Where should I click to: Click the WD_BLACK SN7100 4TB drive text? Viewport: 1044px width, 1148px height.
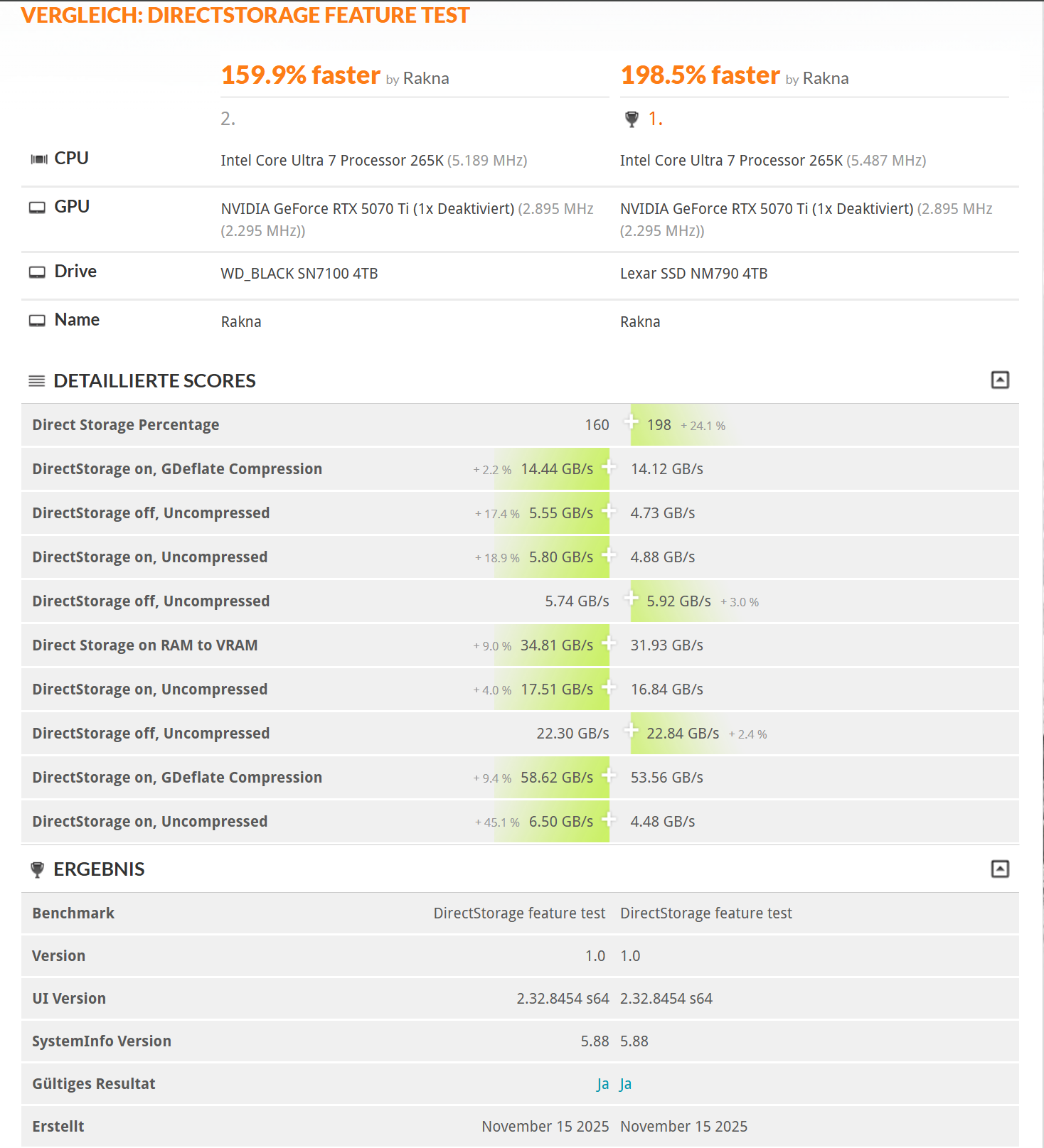(299, 274)
